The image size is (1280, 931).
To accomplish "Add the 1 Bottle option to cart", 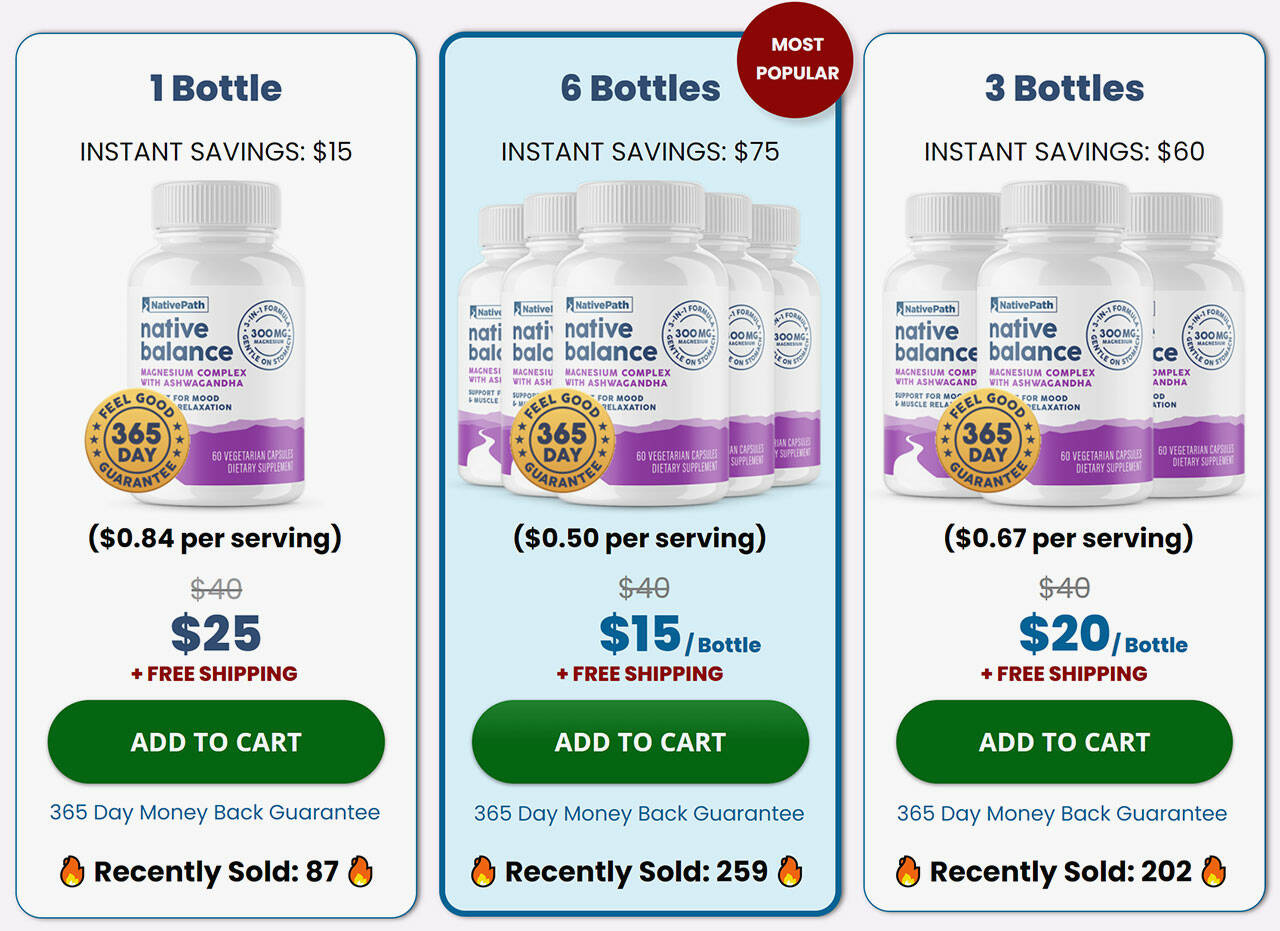I will point(216,742).
